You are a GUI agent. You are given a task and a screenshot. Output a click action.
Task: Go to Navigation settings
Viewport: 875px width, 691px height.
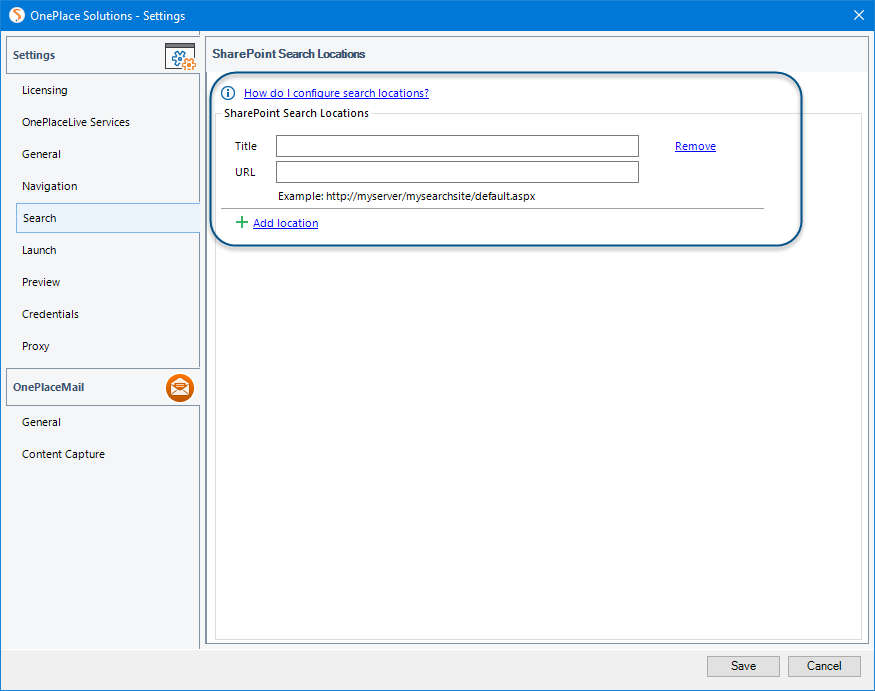[x=50, y=186]
